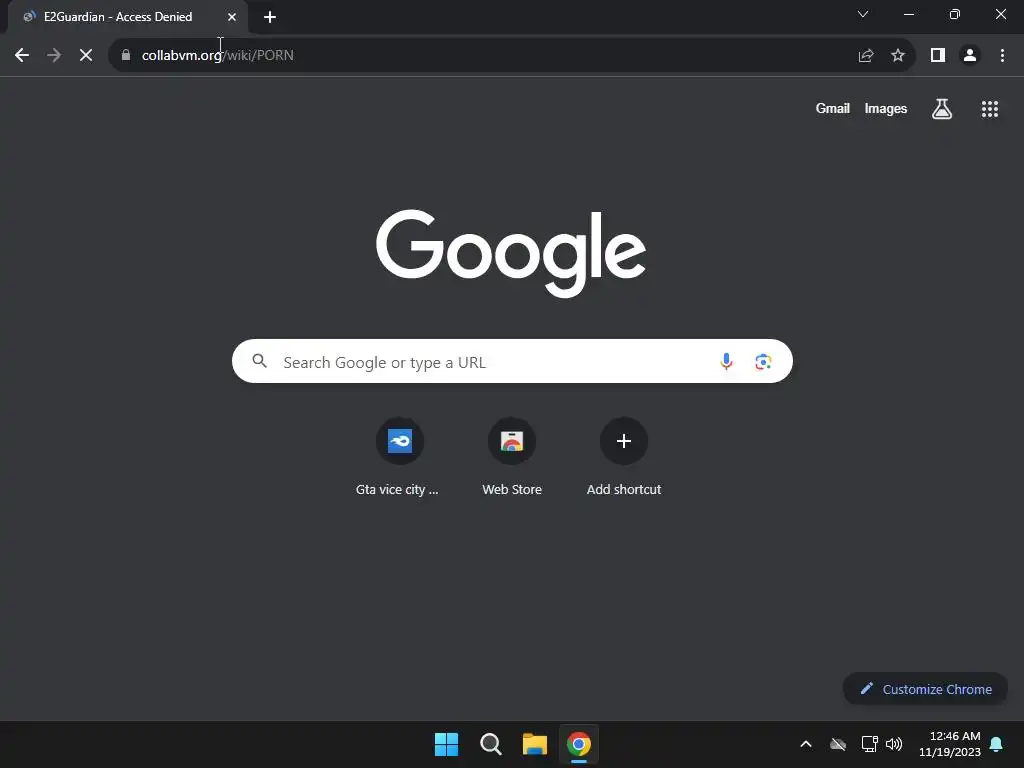Stop loading the page with the X button
This screenshot has width=1024, height=768.
click(x=86, y=56)
